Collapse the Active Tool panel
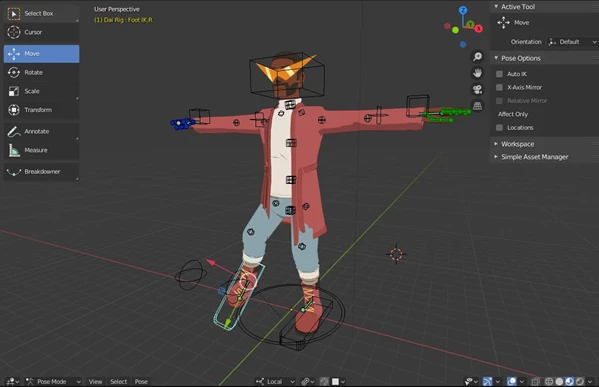The width and height of the screenshot is (599, 387). pyautogui.click(x=496, y=6)
